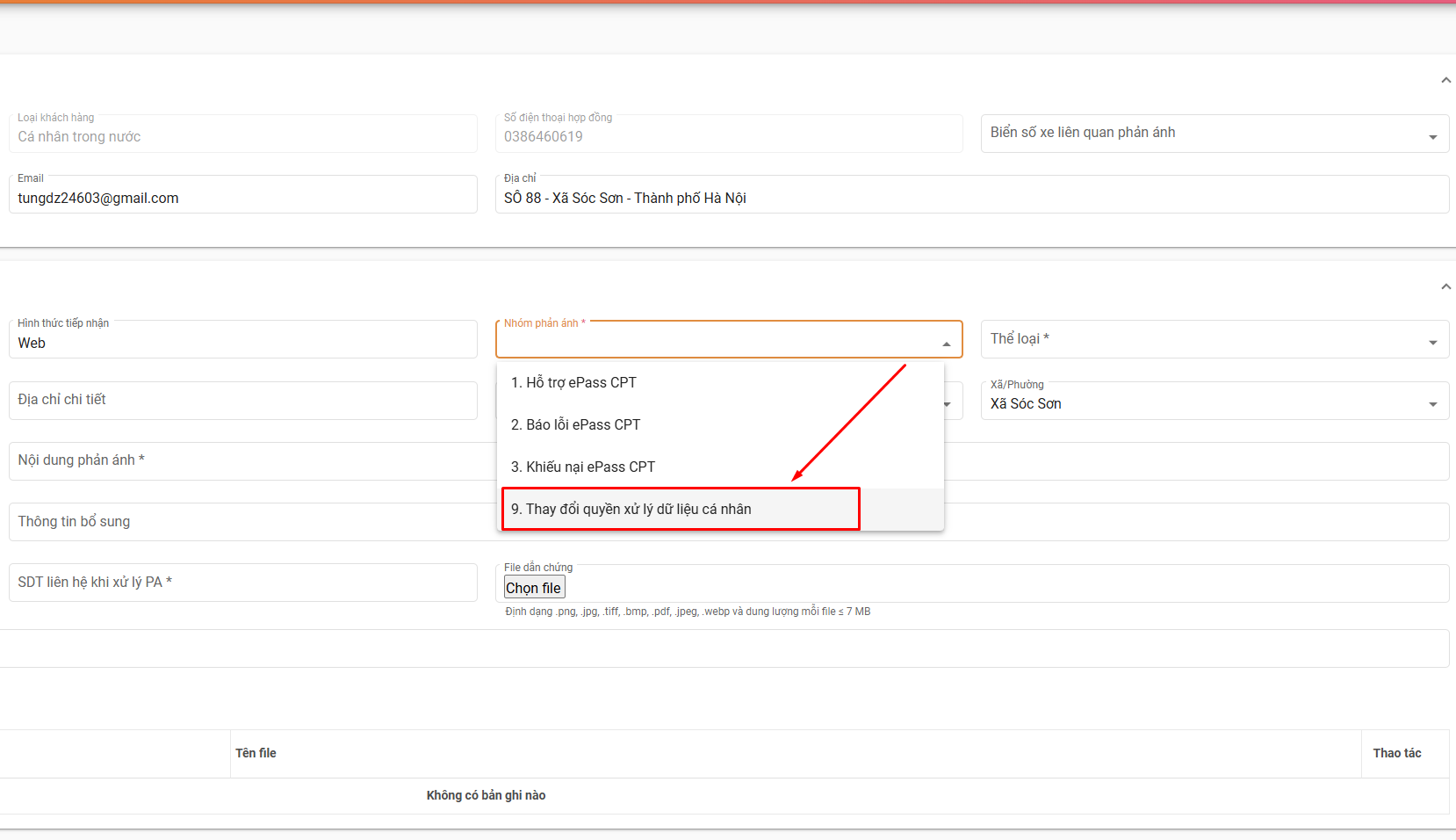Screen dimensions: 1456x840
Task: Click the Tên file column header
Action: (256, 753)
